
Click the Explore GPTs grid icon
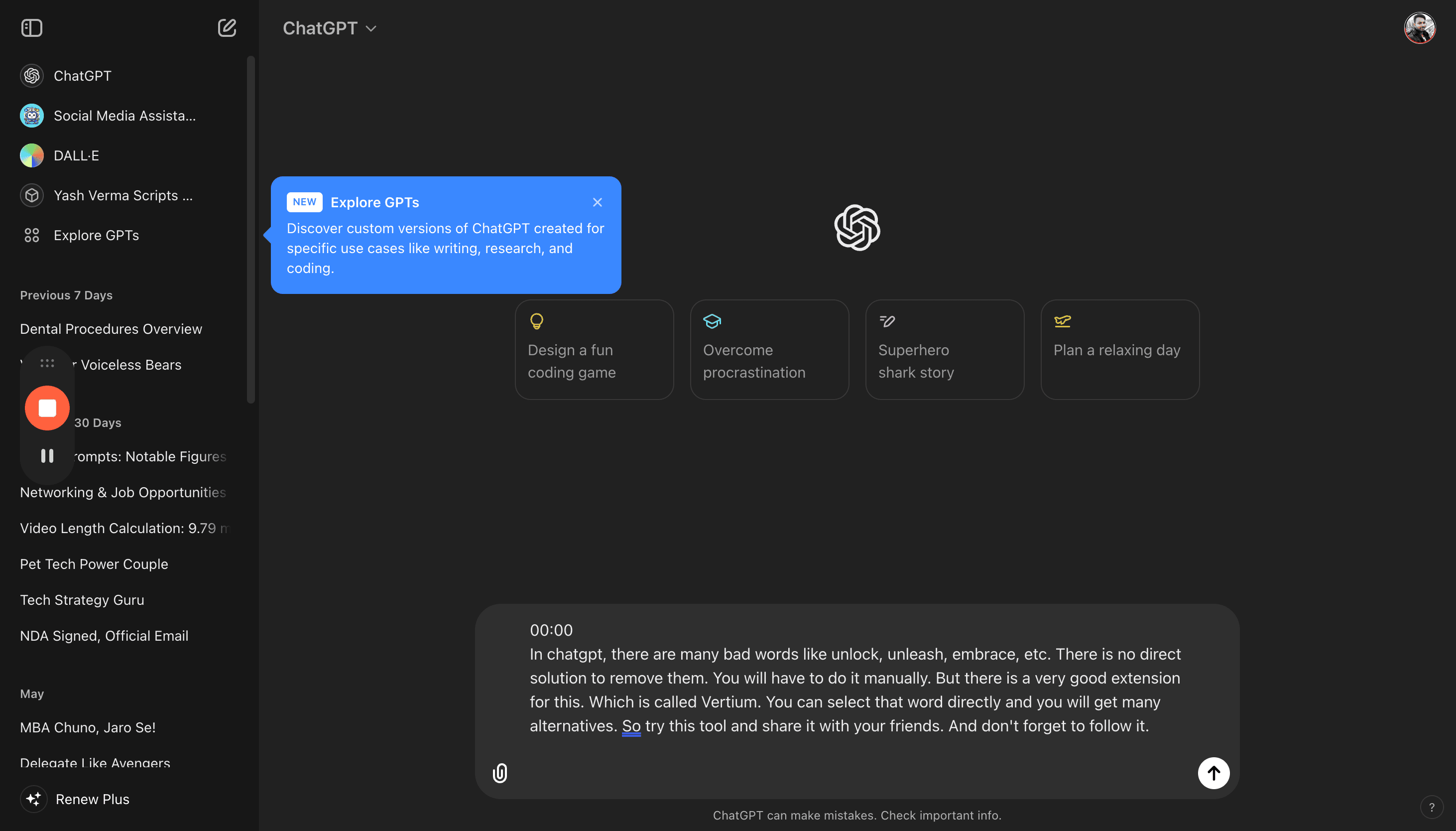pos(32,235)
